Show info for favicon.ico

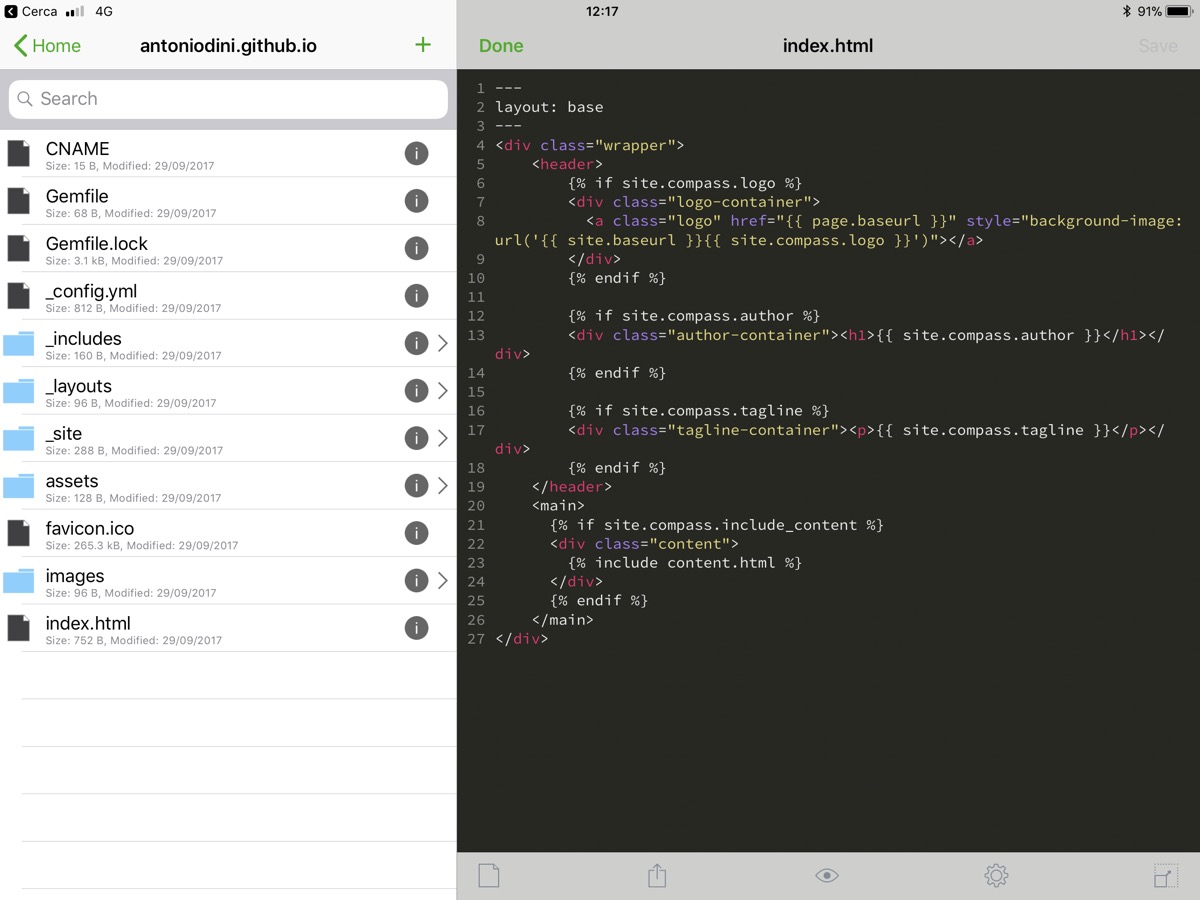click(416, 533)
